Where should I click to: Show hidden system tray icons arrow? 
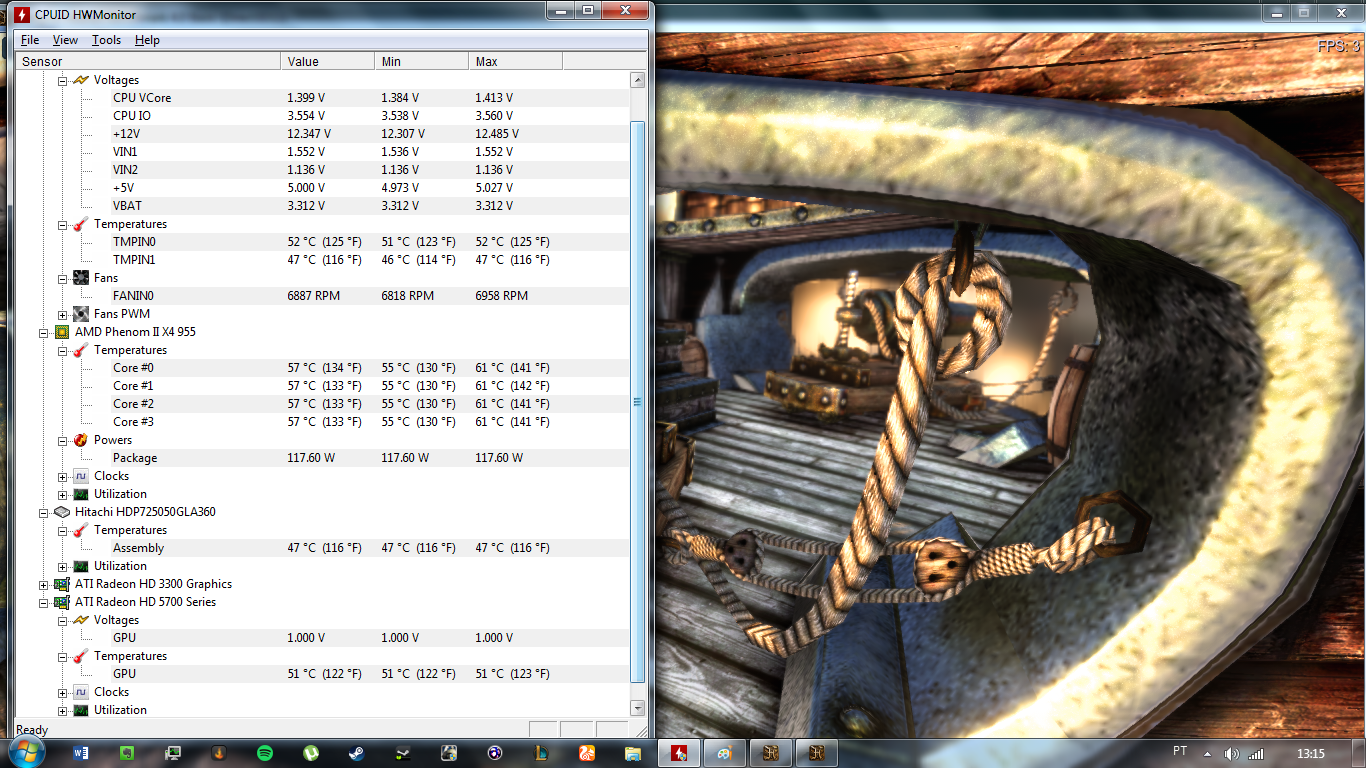click(1207, 753)
